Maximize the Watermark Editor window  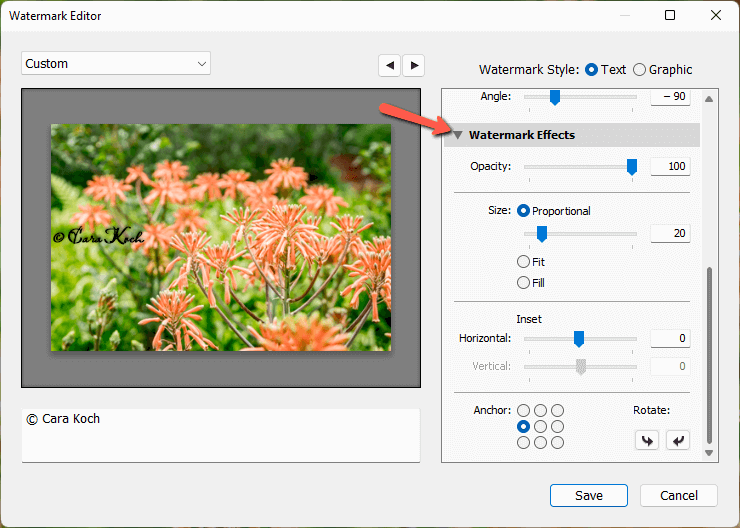(670, 15)
